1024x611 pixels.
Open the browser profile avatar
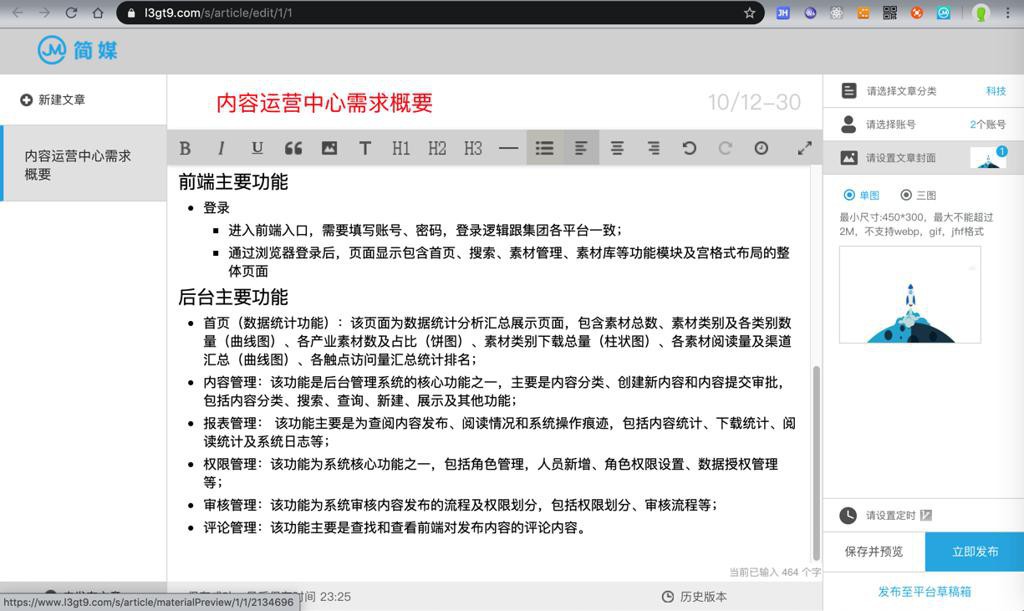[x=980, y=13]
